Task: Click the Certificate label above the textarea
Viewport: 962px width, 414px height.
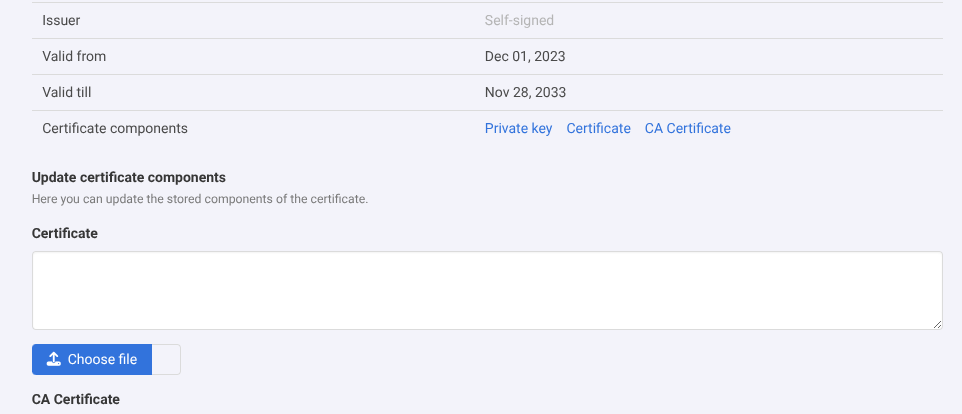Action: pyautogui.click(x=65, y=233)
